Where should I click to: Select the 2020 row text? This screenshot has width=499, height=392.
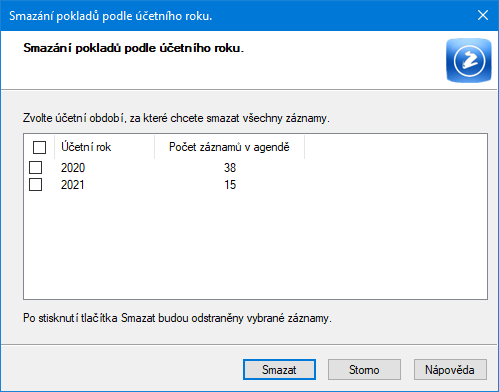(x=73, y=168)
